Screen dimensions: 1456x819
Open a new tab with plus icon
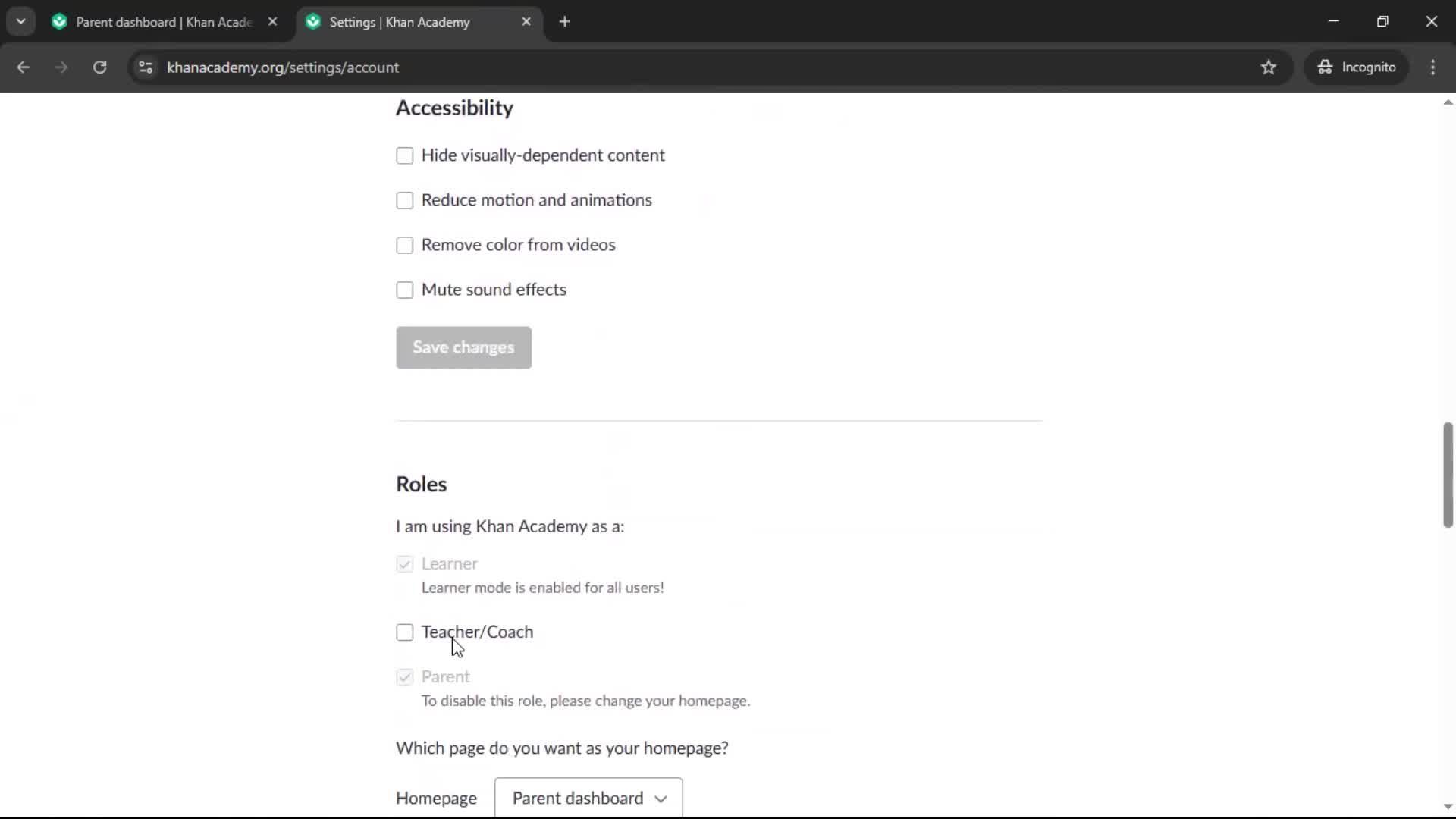coord(564,22)
